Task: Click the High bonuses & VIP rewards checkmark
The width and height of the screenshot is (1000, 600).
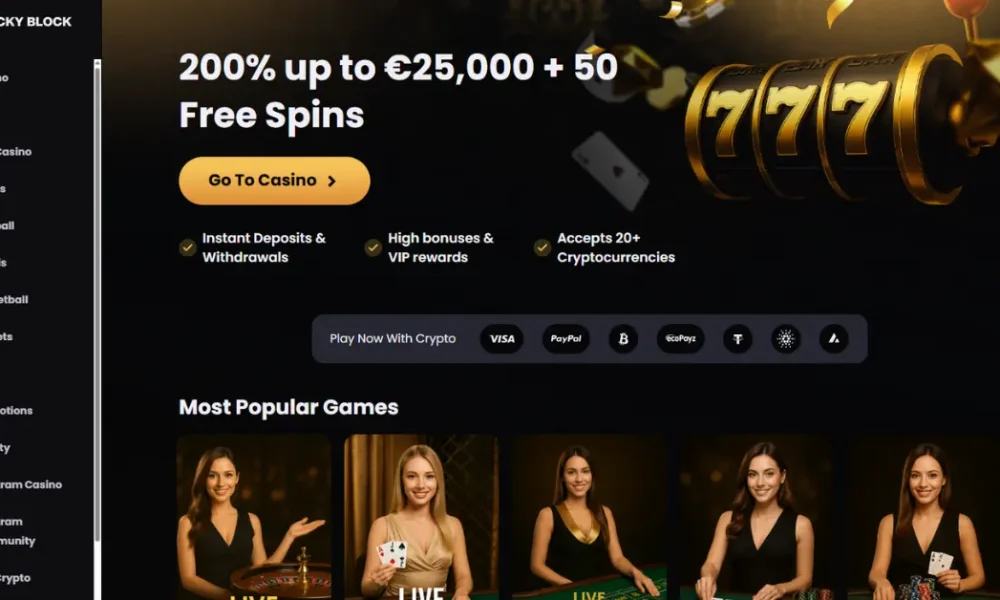Action: tap(373, 247)
